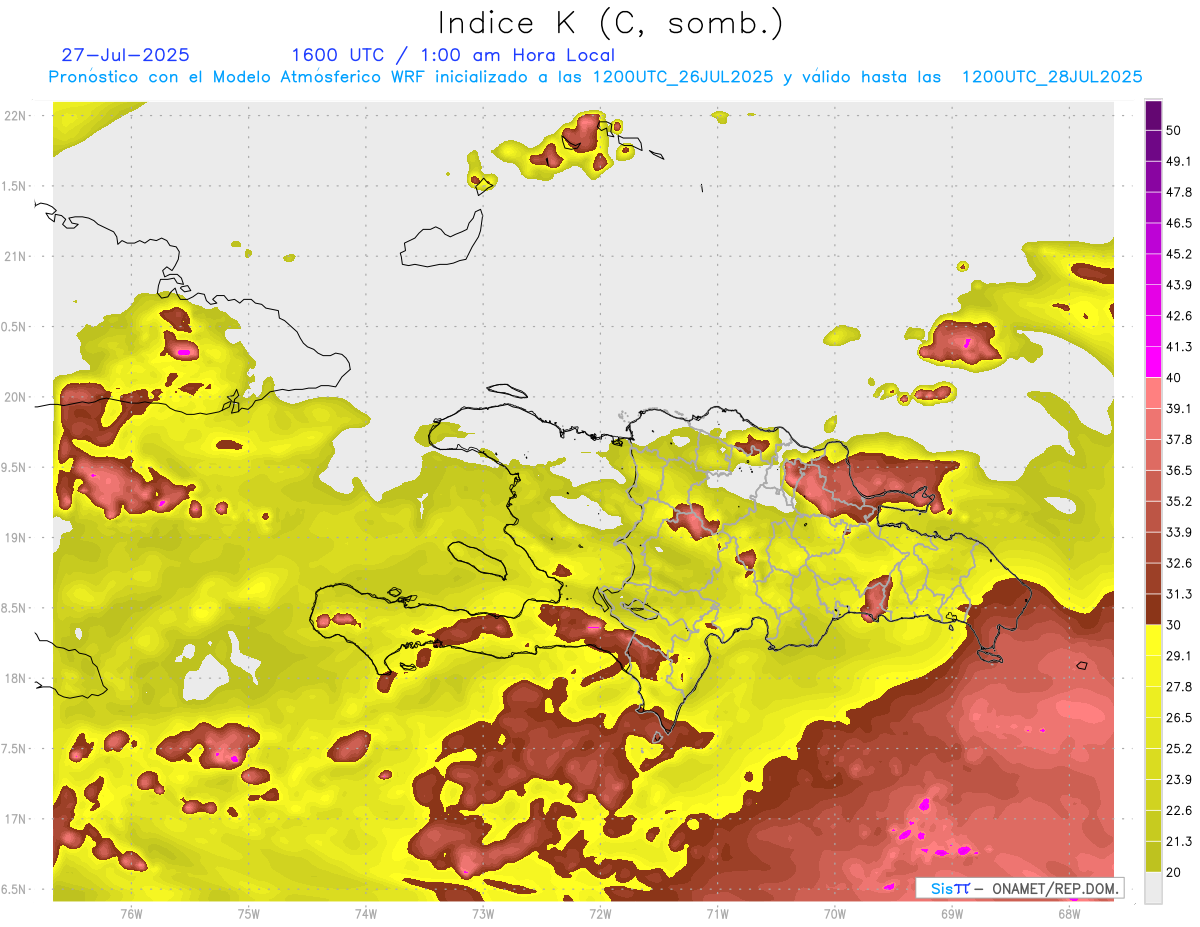
Task: Click the time '1600 UTC / 1:00 am Hora Local'
Action: (x=453, y=55)
